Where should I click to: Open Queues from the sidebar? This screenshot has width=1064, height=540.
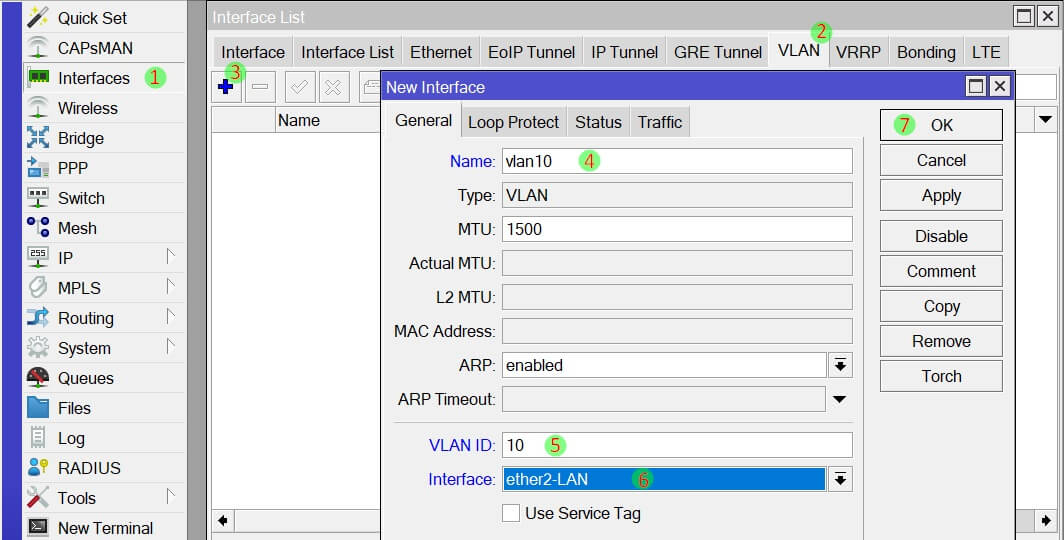pyautogui.click(x=85, y=378)
